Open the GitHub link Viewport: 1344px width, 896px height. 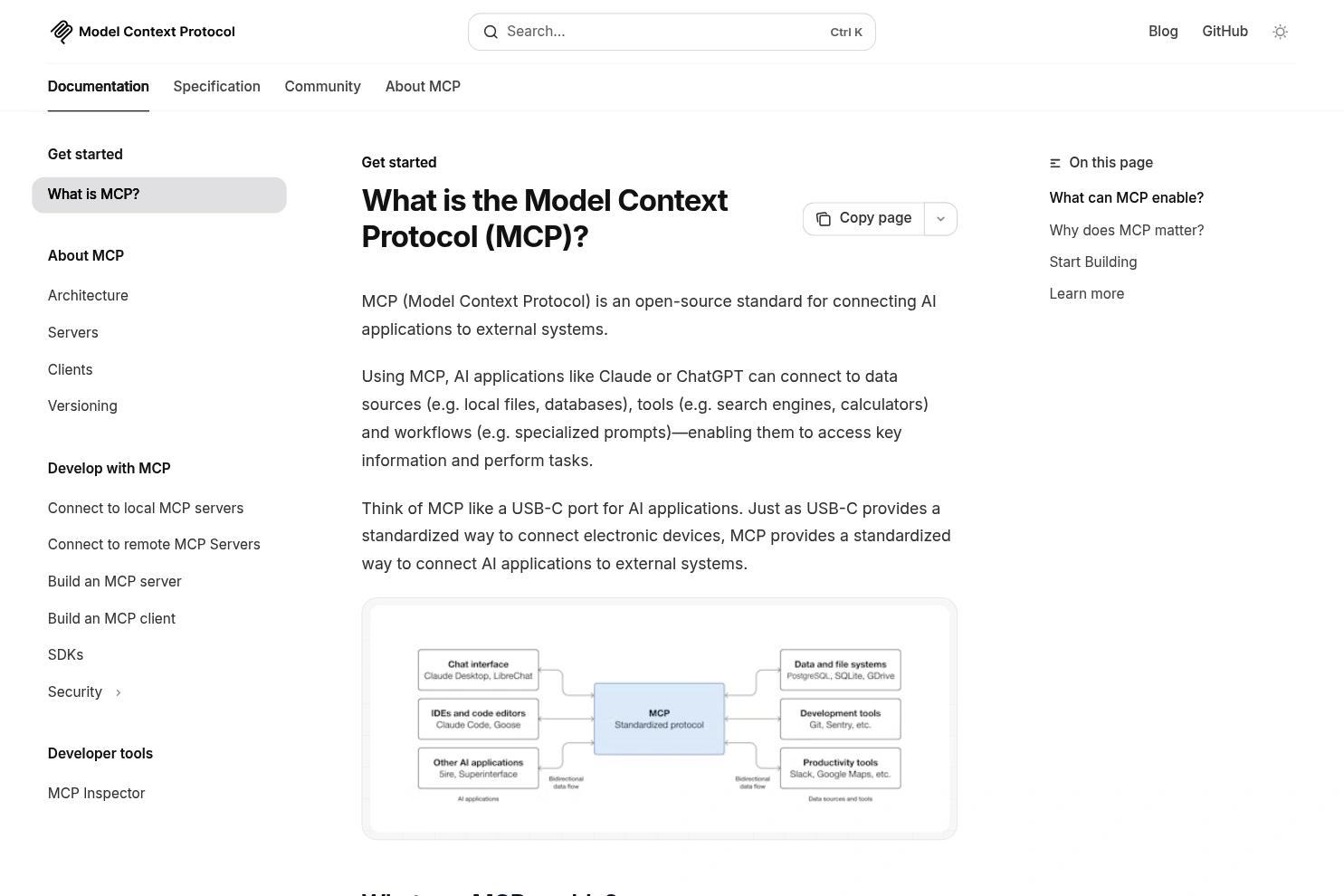[1225, 31]
